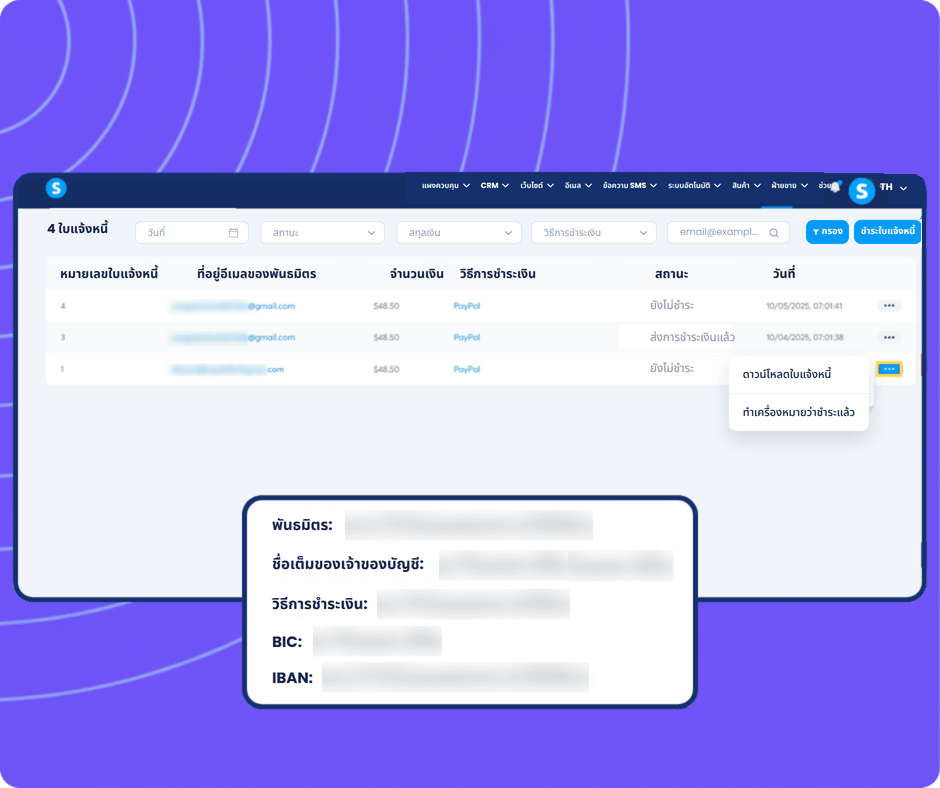Click the กรอง filter button
940x788 pixels.
(827, 231)
